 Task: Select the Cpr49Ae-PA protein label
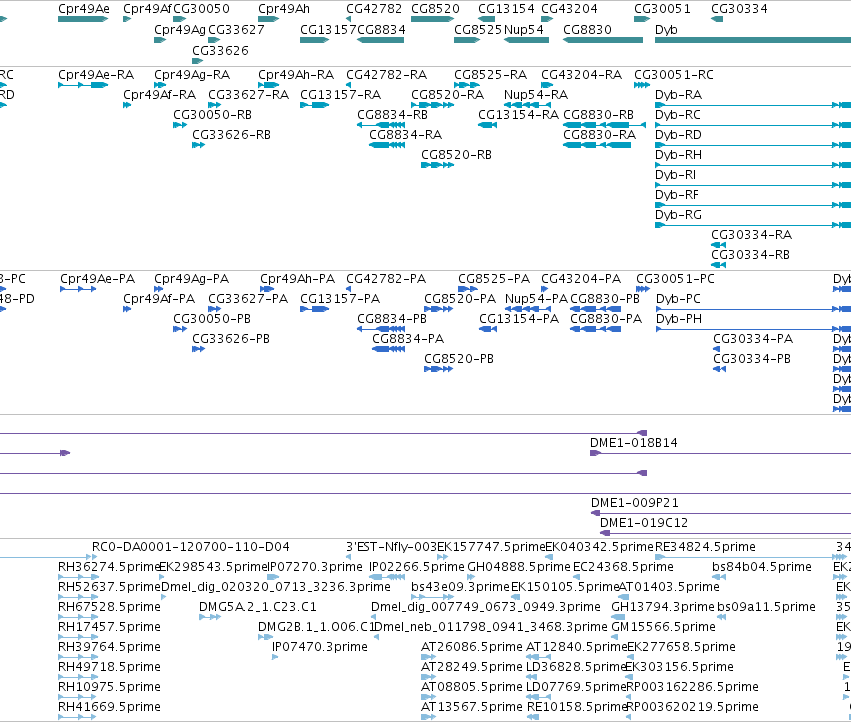98,279
